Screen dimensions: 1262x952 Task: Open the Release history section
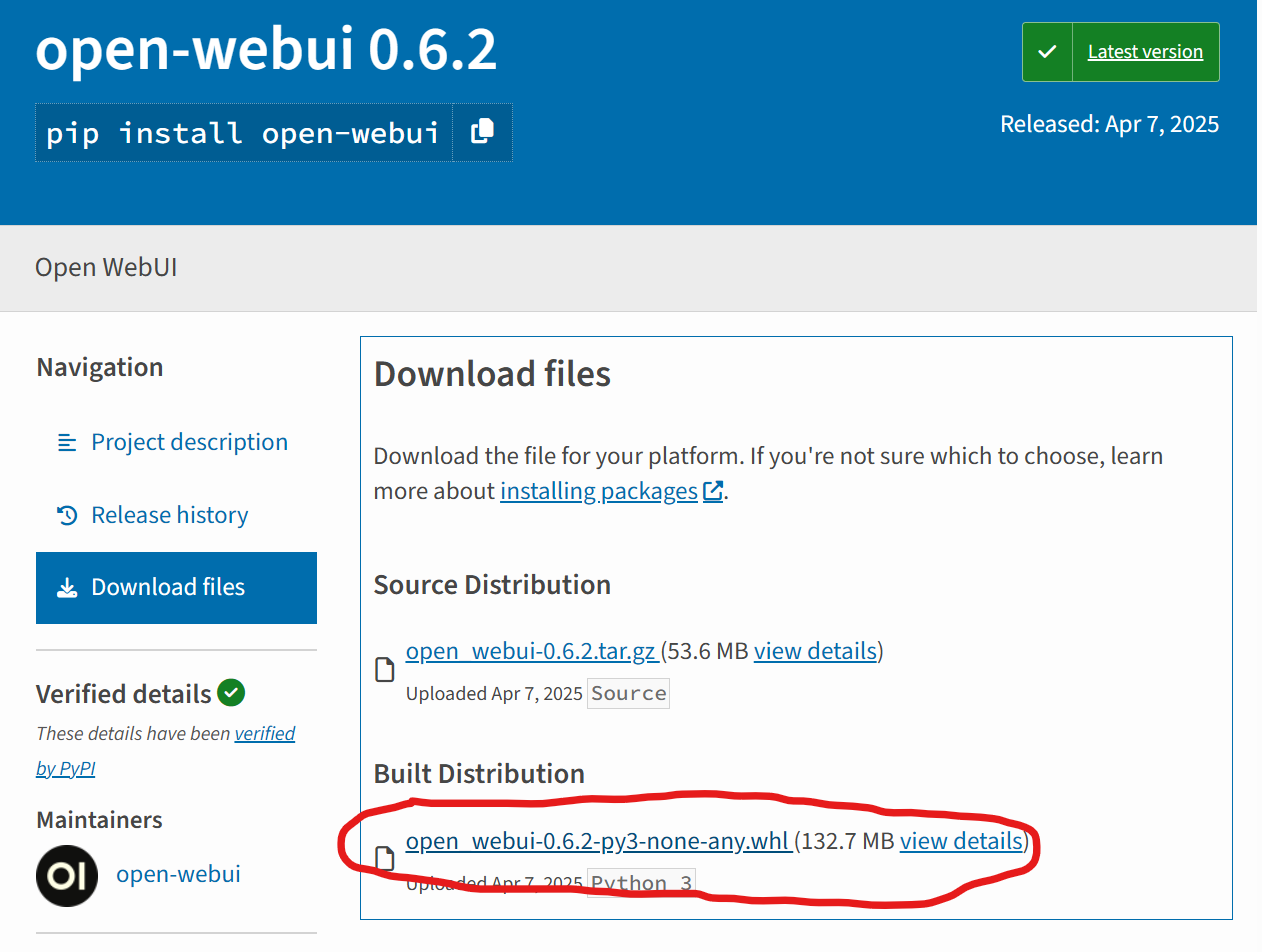tap(169, 515)
